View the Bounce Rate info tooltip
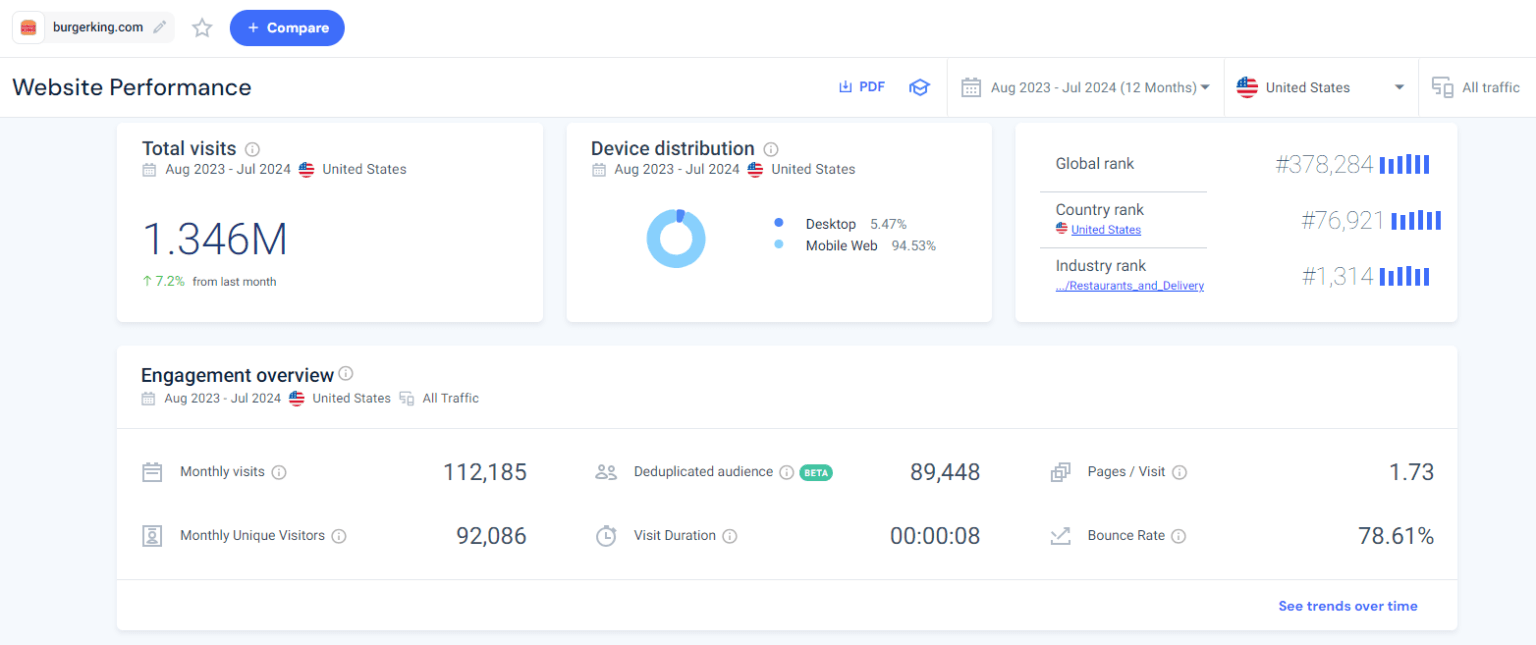The image size is (1536, 645). click(1181, 535)
